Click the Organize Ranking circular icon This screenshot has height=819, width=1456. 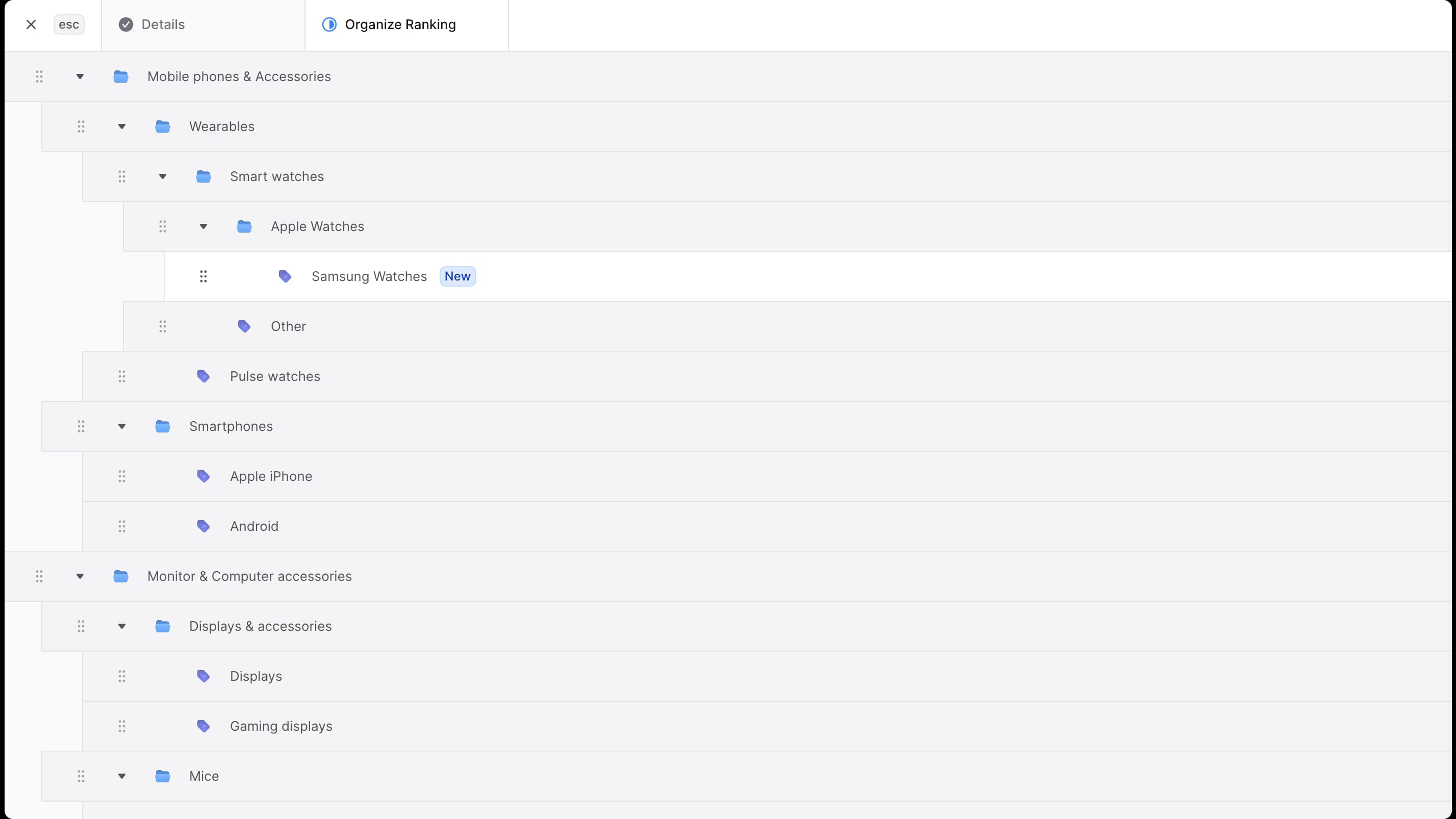pos(329,24)
